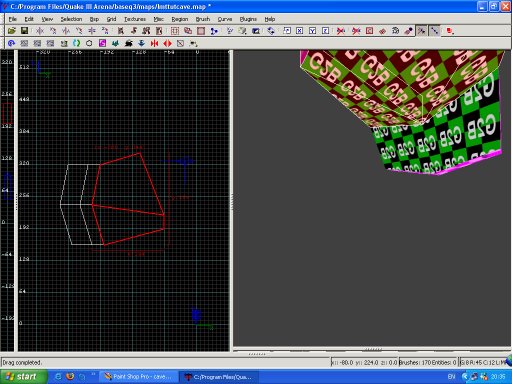Open the Textures menu

coord(135,19)
